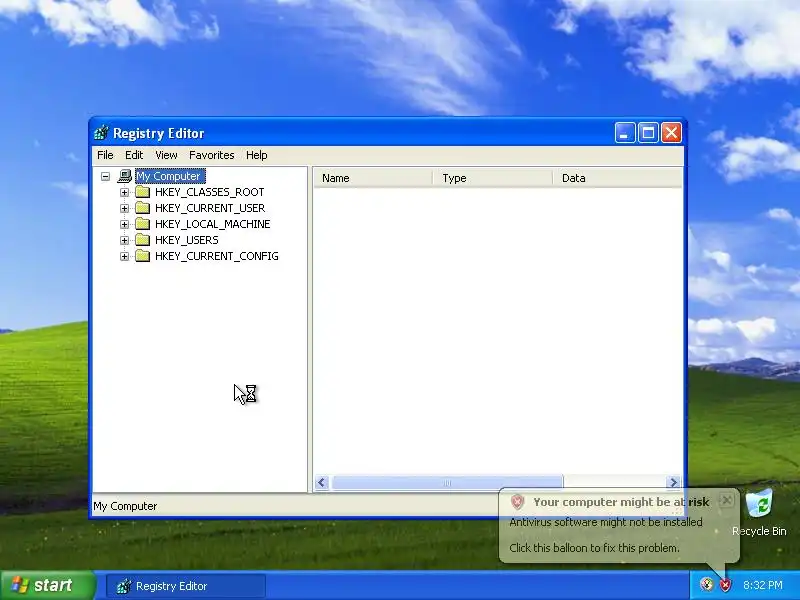Minimize the Registry Editor window
Screen dimensions: 800x600
[624, 133]
